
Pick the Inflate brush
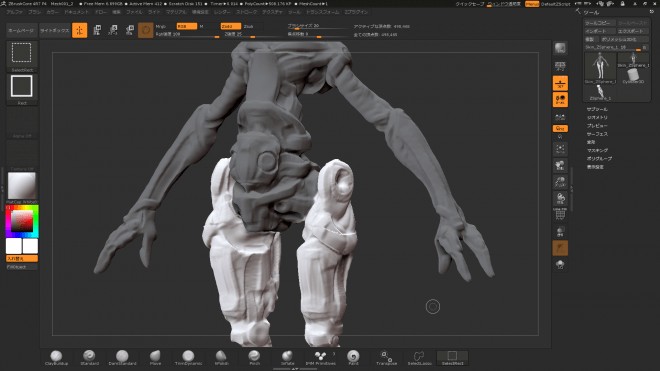tap(287, 358)
